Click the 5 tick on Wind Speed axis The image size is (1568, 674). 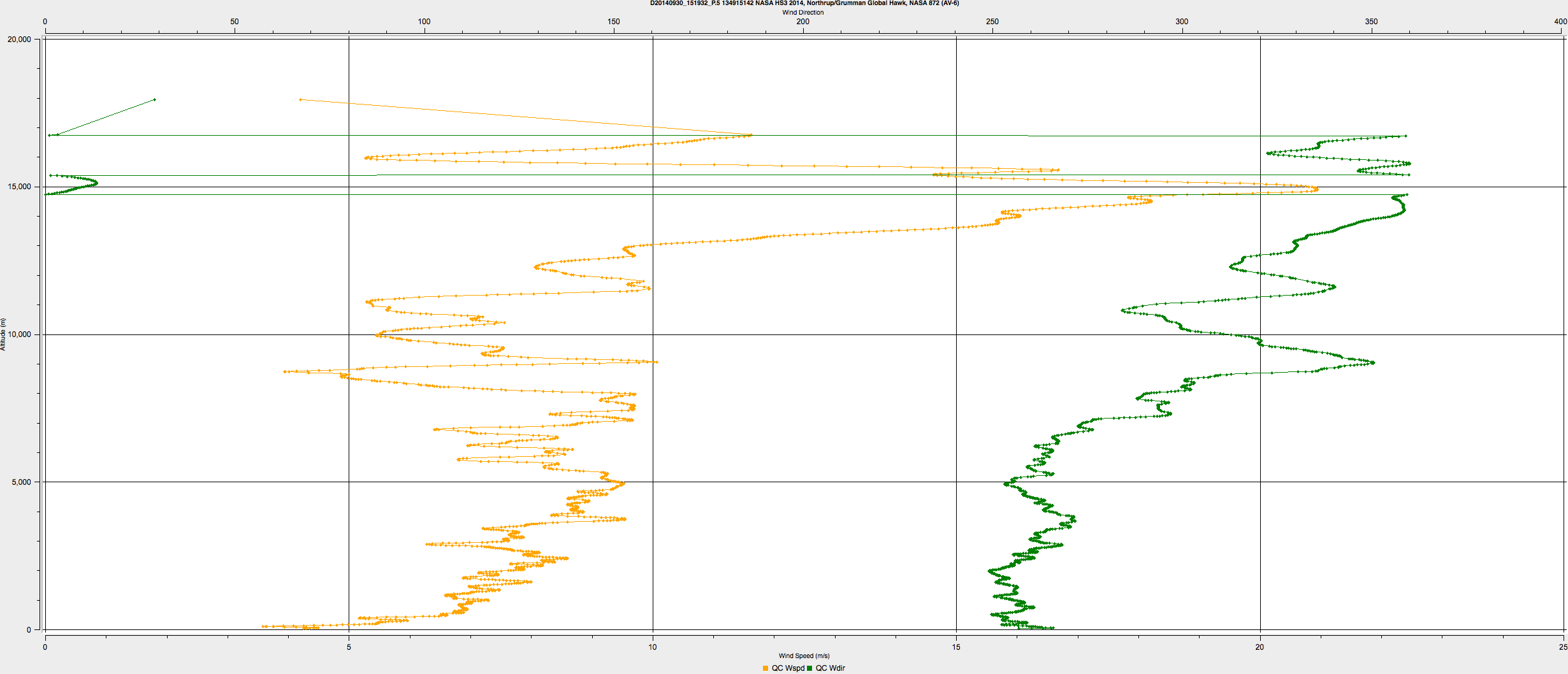coord(349,647)
